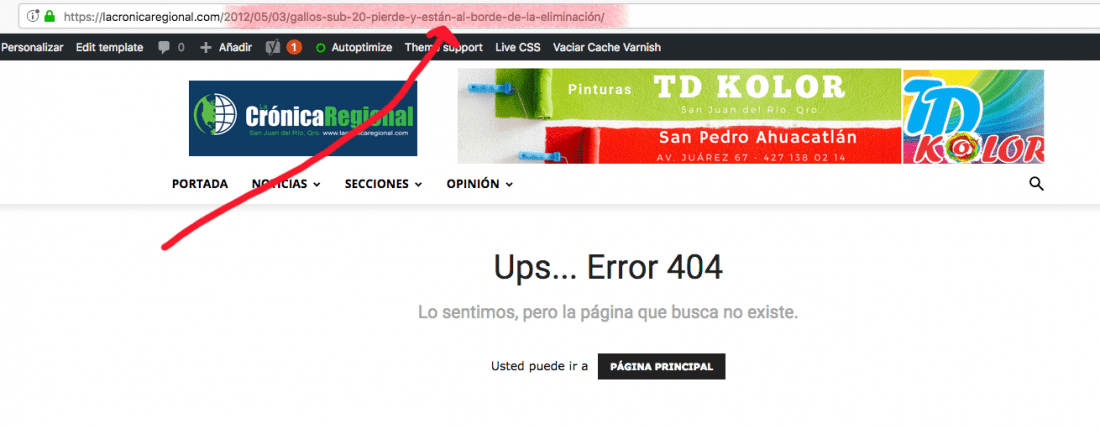Screen dimensions: 1100x429
Task: Click the site info icon in address bar
Action: 32,15
